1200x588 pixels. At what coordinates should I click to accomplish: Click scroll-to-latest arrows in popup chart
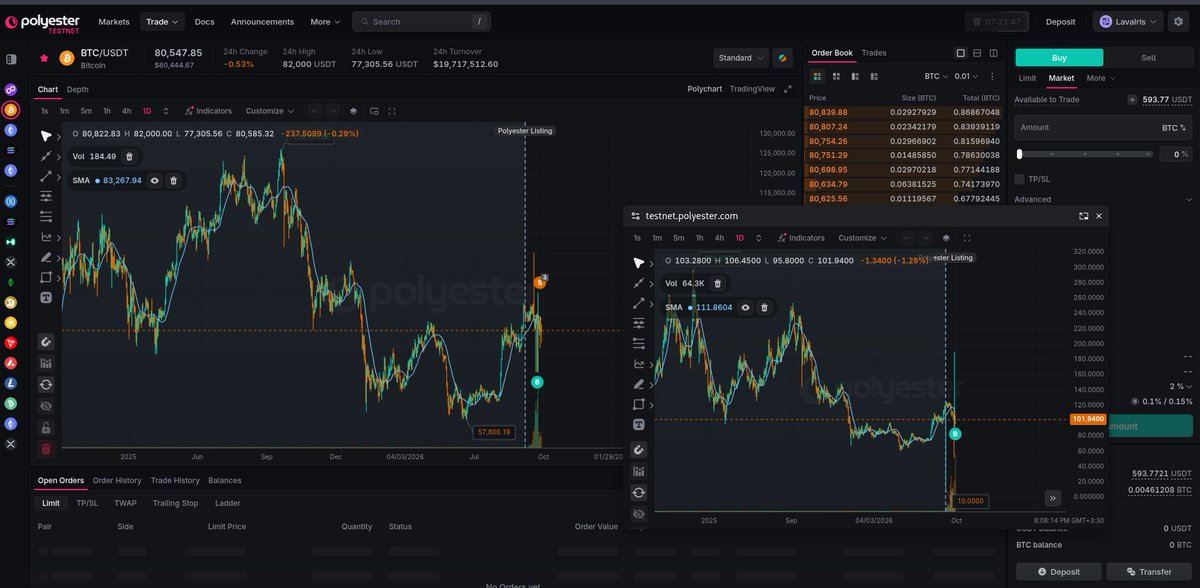(1052, 497)
